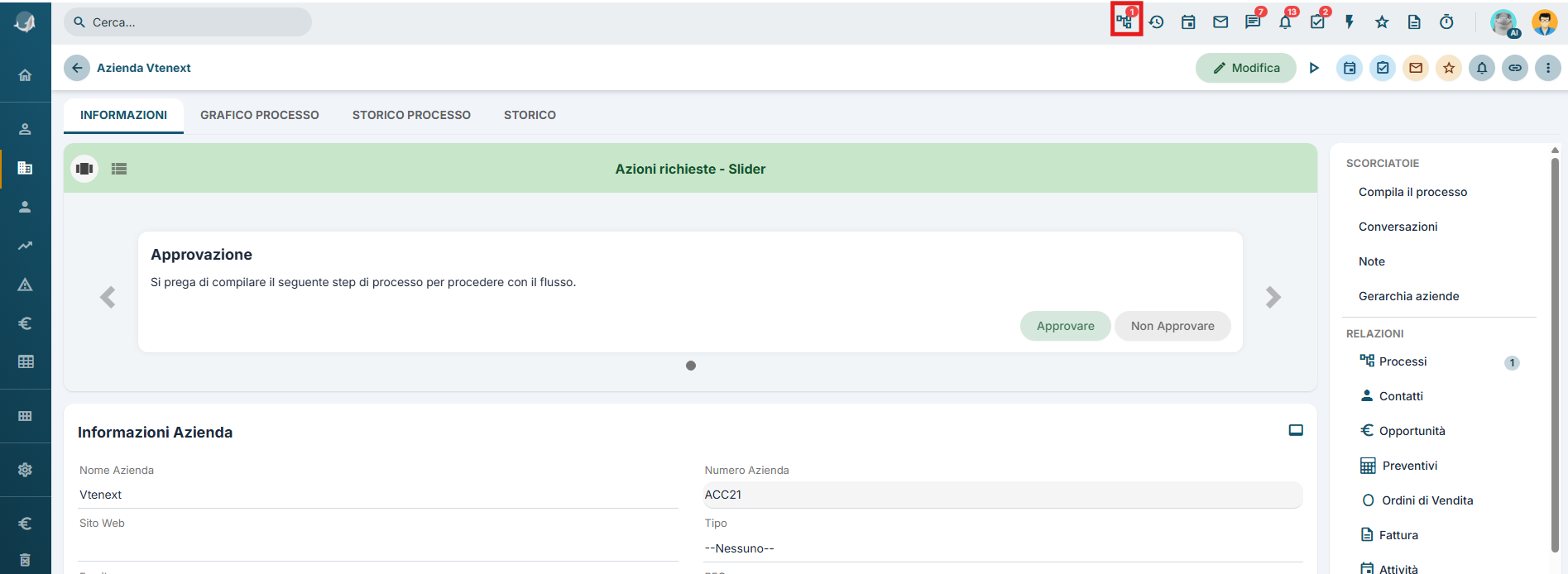Open the Tipo --Nessuno-- dropdown
This screenshot has width=1568, height=574.
[1003, 548]
